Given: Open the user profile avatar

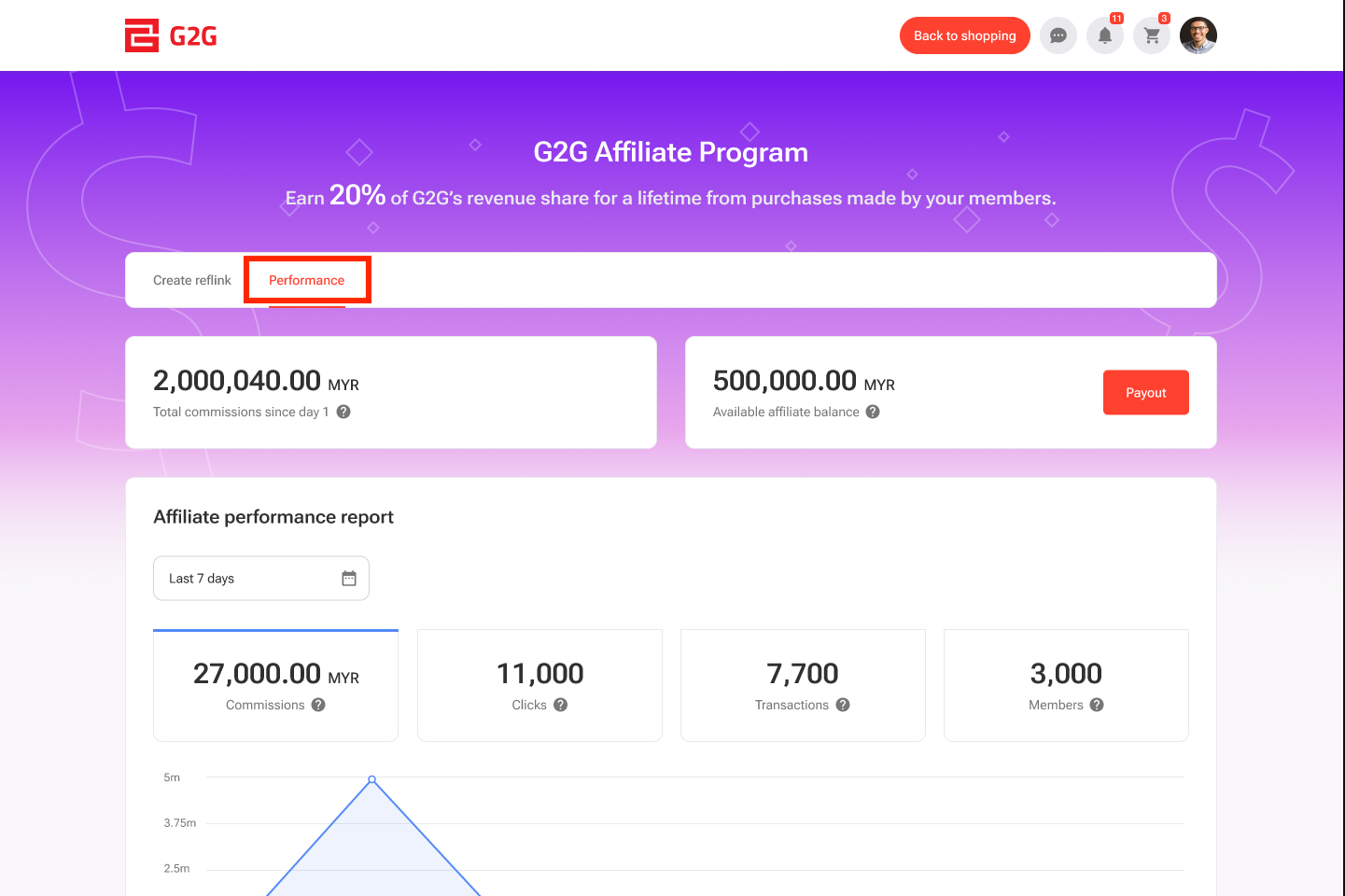Looking at the screenshot, I should tap(1198, 35).
